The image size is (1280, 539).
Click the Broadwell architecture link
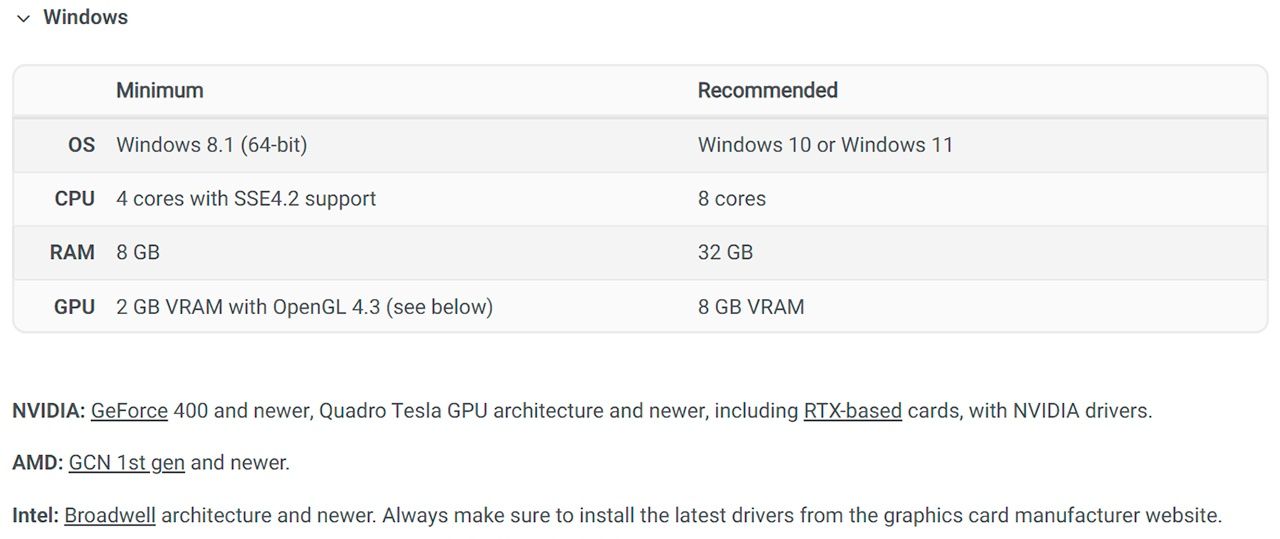pyautogui.click(x=110, y=516)
